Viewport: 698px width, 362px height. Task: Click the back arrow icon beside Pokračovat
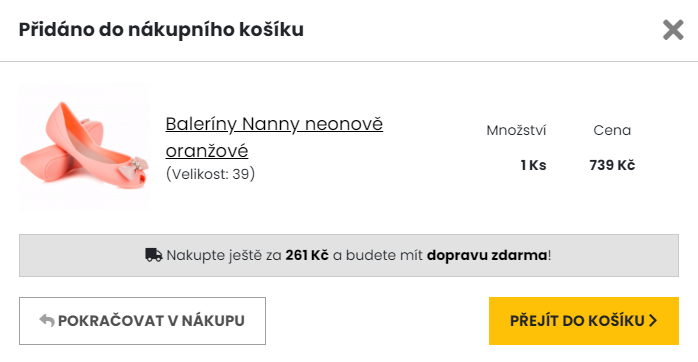click(47, 321)
